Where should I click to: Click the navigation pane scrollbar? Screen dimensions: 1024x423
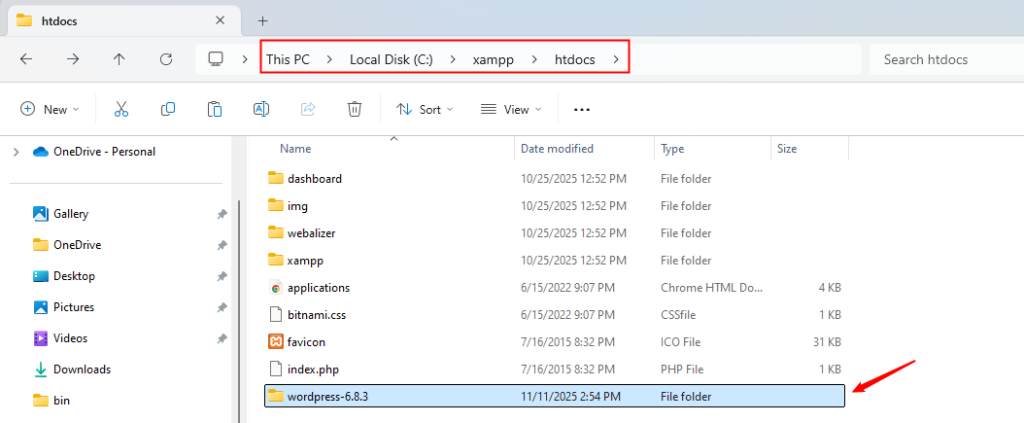(239, 310)
